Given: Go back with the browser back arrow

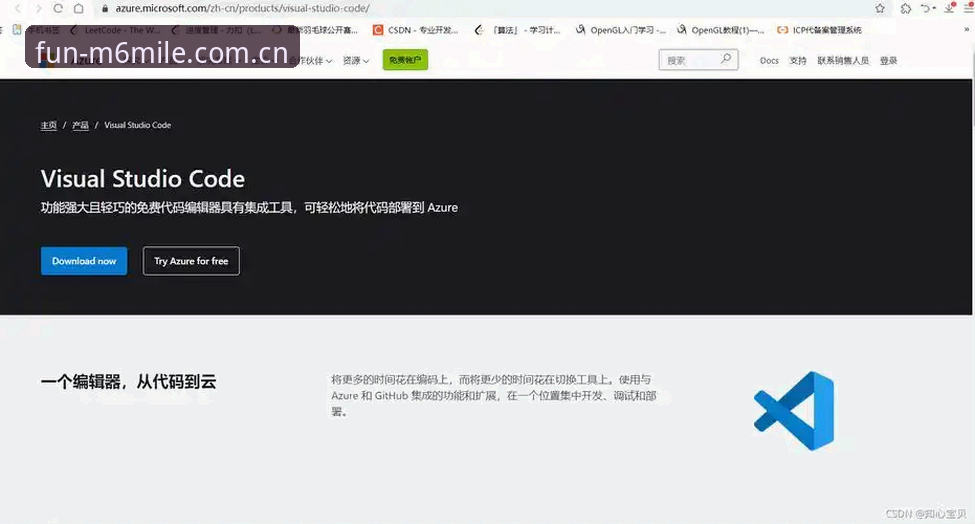Looking at the screenshot, I should coord(18,8).
